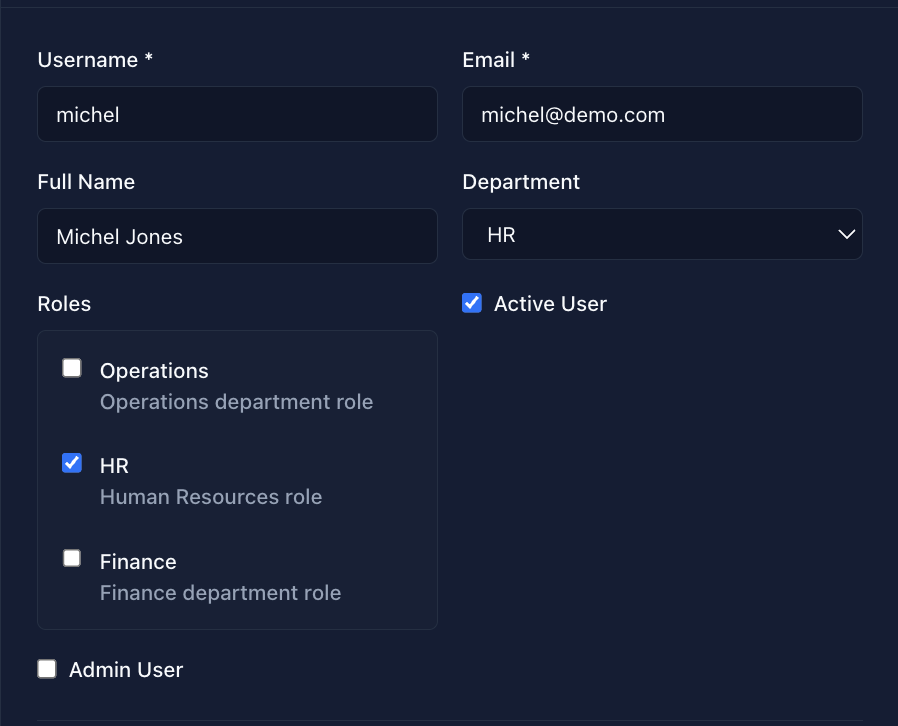Click the Finance department role description
The height and width of the screenshot is (726, 898).
tap(220, 592)
